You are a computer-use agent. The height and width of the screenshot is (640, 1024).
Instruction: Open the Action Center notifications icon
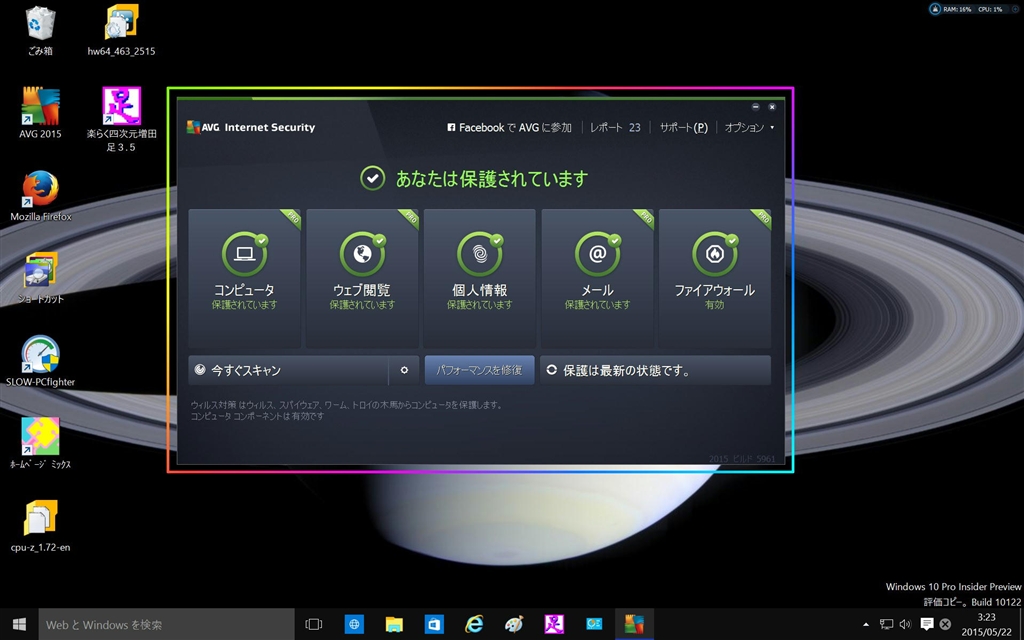927,624
